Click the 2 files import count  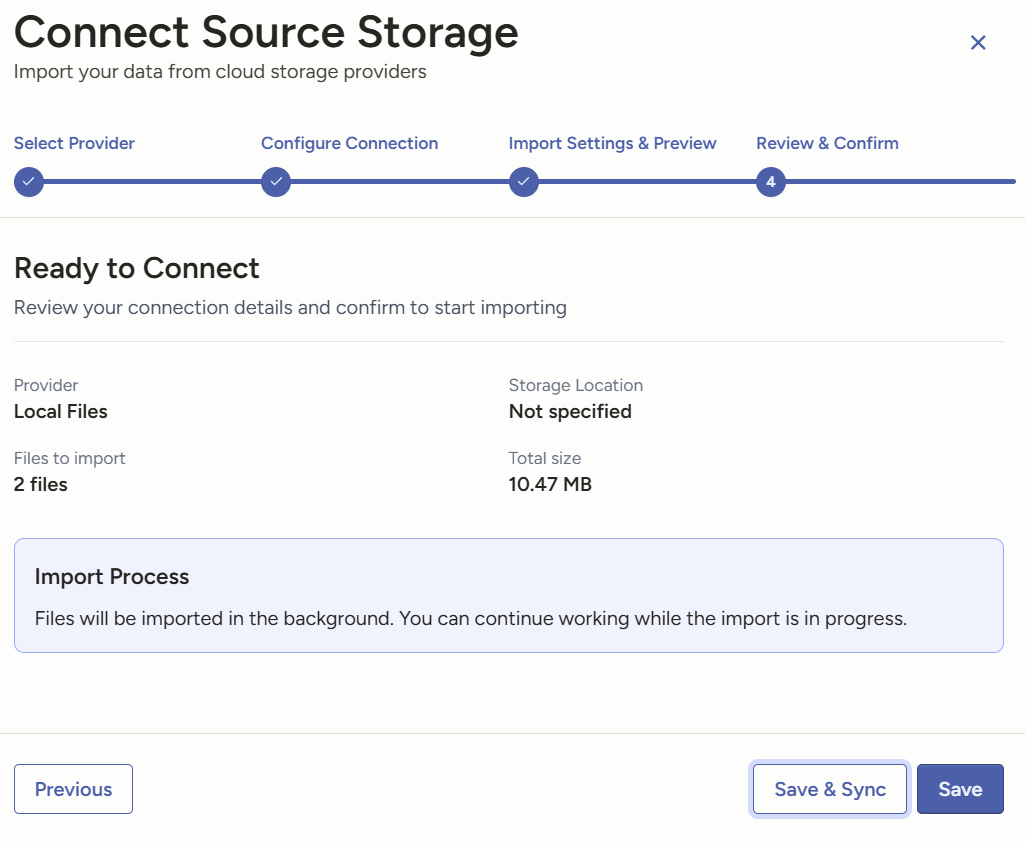point(41,485)
